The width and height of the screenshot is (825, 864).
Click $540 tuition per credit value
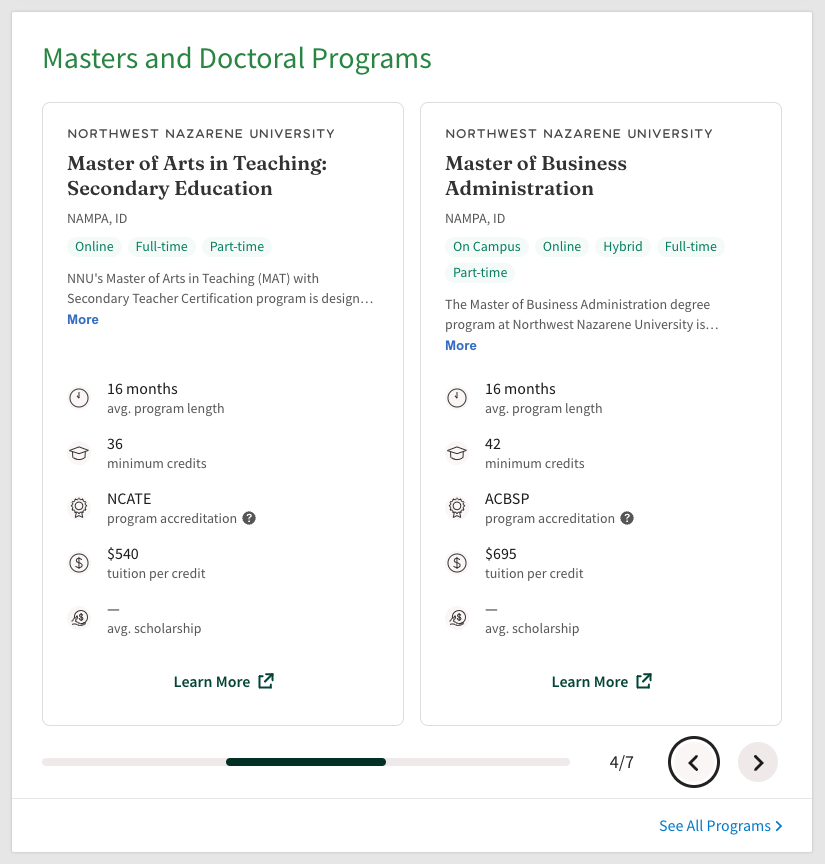click(123, 554)
